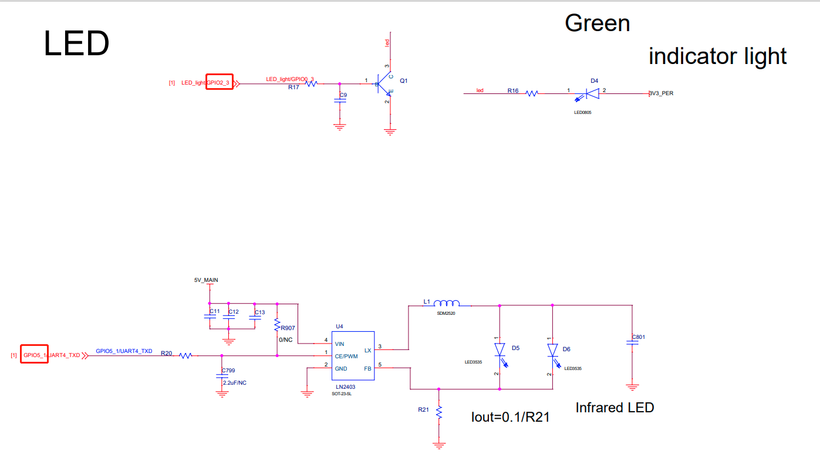Click the red 'GPIO2_3' port text
The height and width of the screenshot is (454, 820).
click(x=219, y=83)
